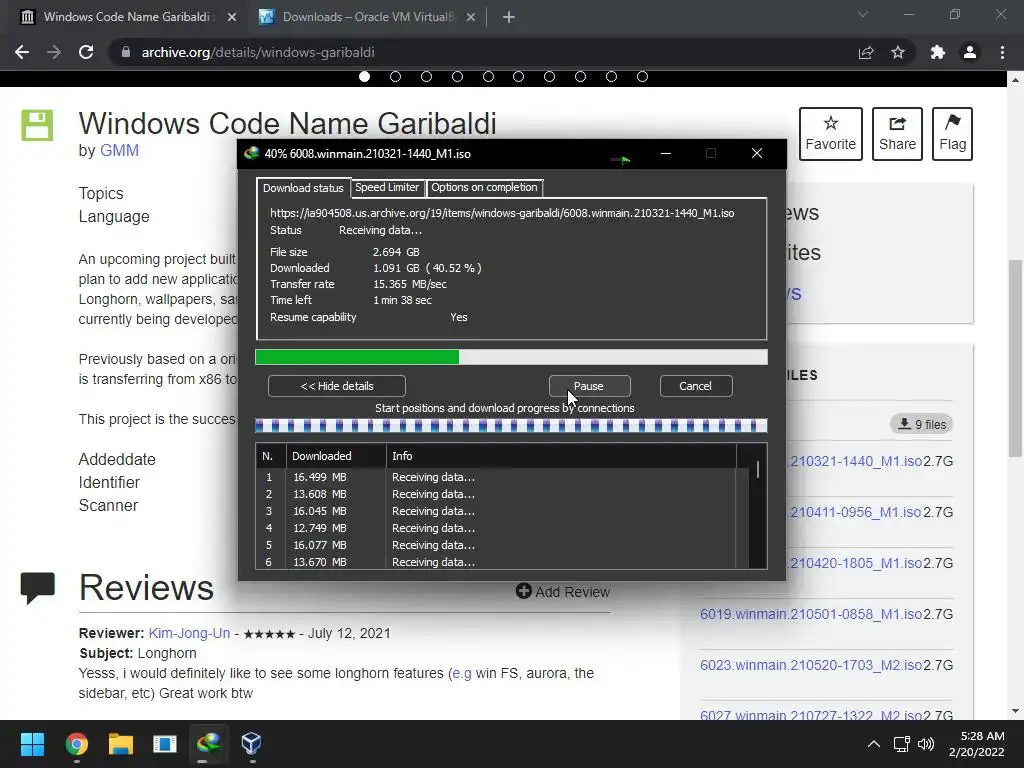Image resolution: width=1024 pixels, height=768 pixels.
Task: Go back using the browser back arrow
Action: (22, 52)
